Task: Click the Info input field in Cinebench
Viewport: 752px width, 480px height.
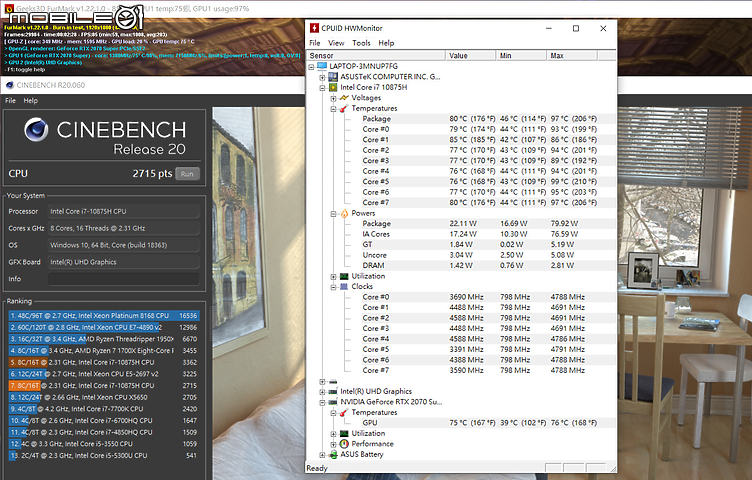Action: click(x=124, y=279)
